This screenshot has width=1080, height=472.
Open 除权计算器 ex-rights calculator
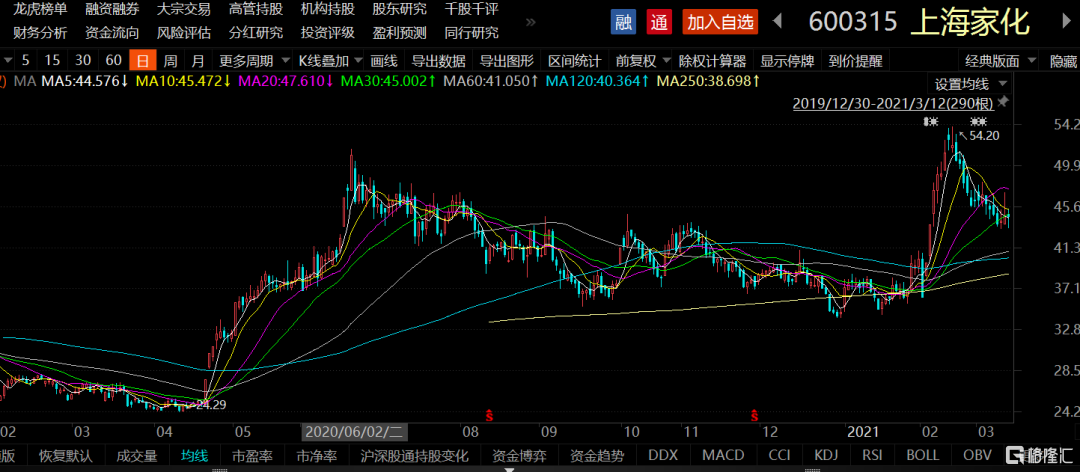tap(712, 61)
